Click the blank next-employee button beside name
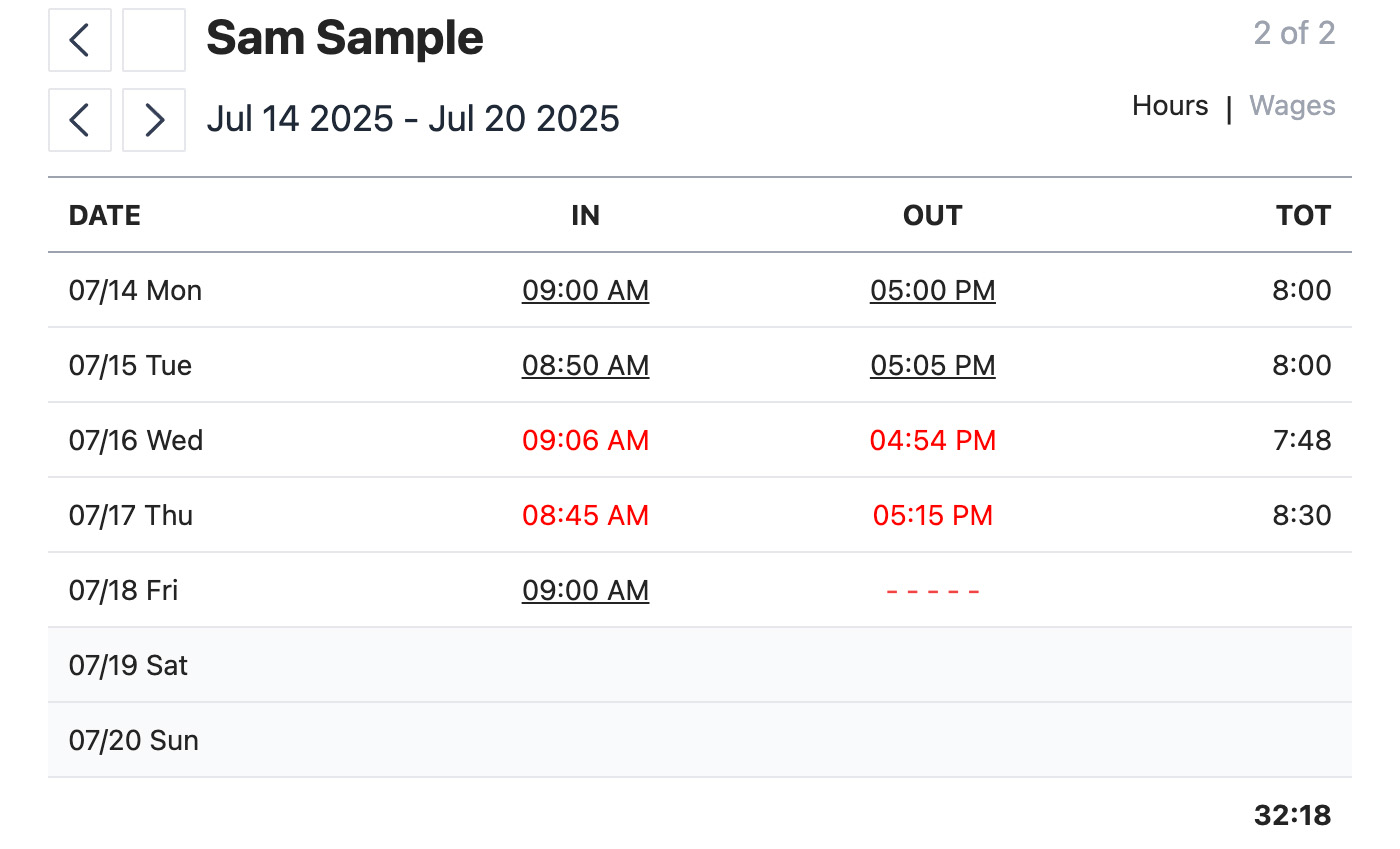The height and width of the screenshot is (849, 1400). pyautogui.click(x=154, y=40)
